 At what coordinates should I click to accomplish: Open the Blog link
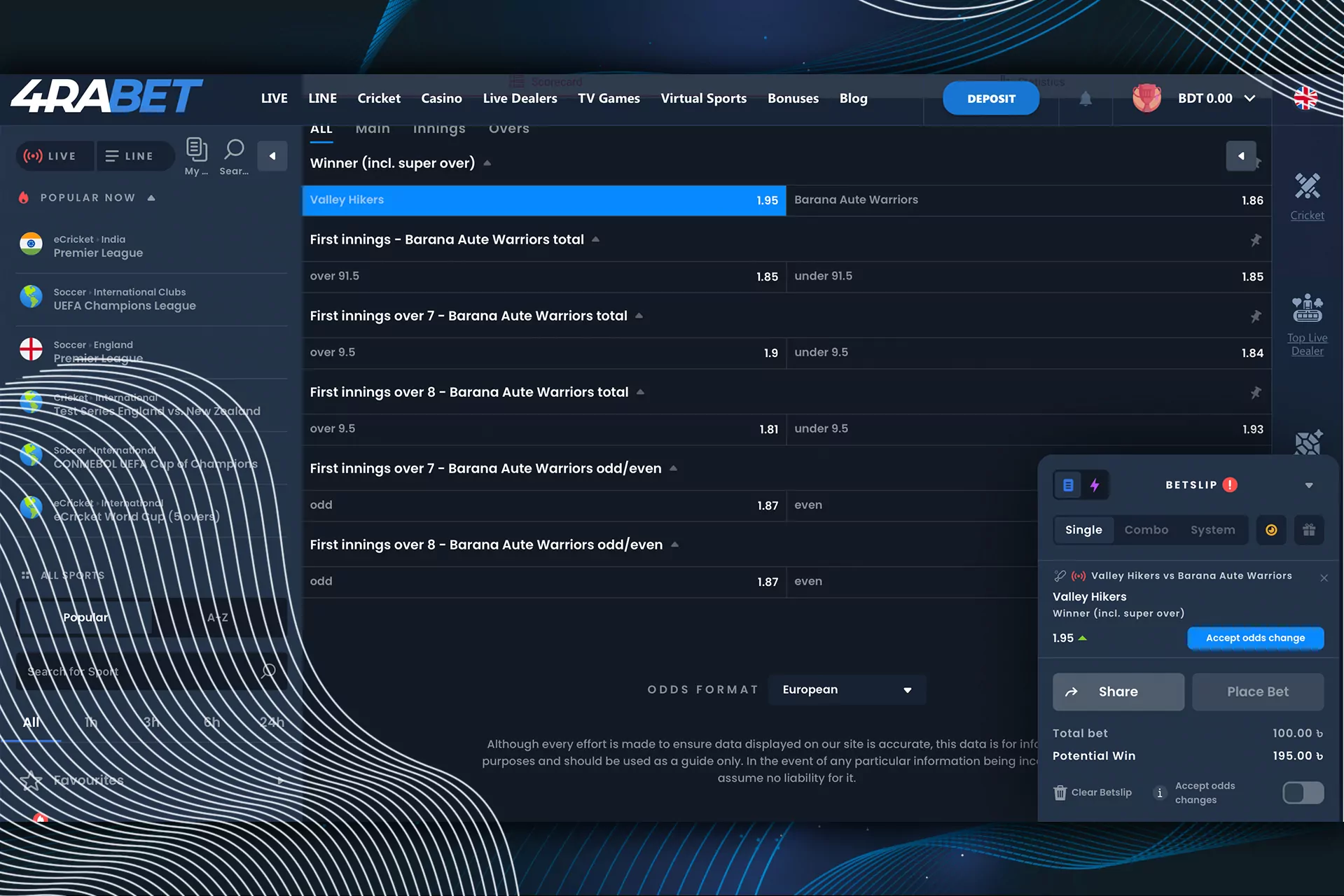tap(853, 99)
